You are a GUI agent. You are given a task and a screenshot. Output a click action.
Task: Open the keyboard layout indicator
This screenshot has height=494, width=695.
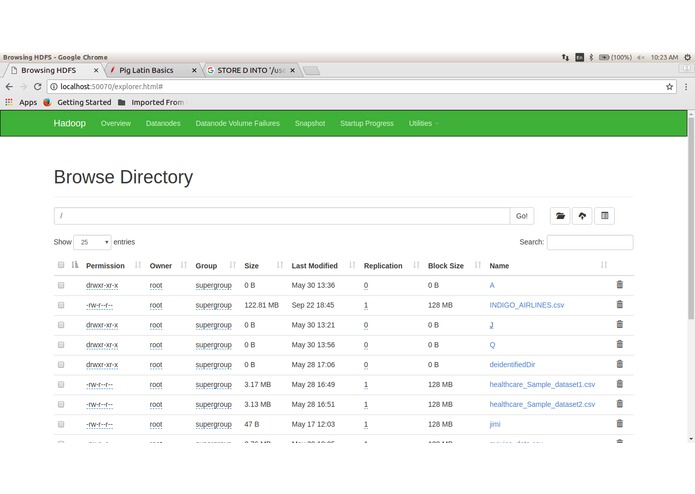click(579, 57)
